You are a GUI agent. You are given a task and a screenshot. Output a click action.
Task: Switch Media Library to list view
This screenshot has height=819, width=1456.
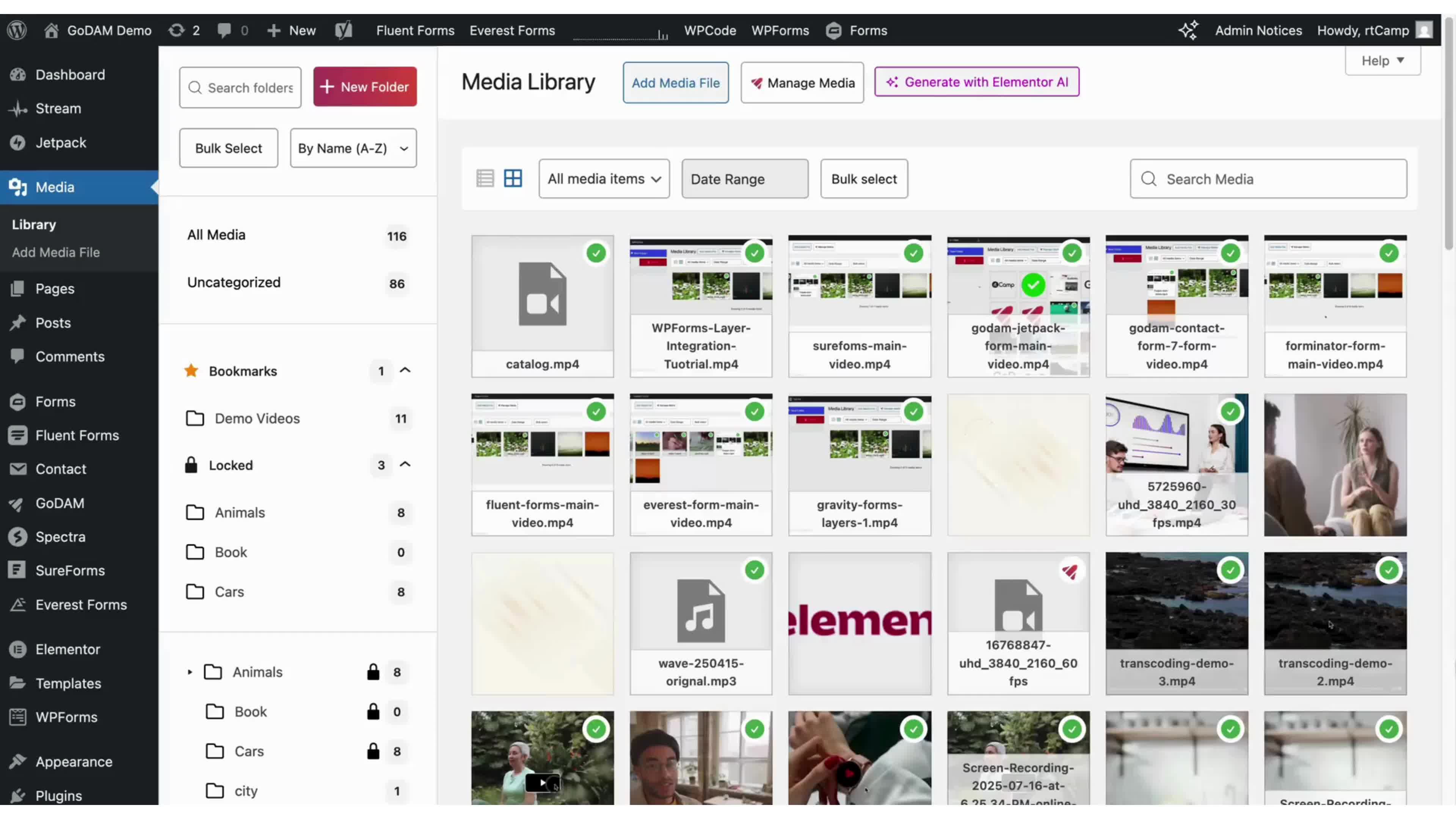(485, 178)
